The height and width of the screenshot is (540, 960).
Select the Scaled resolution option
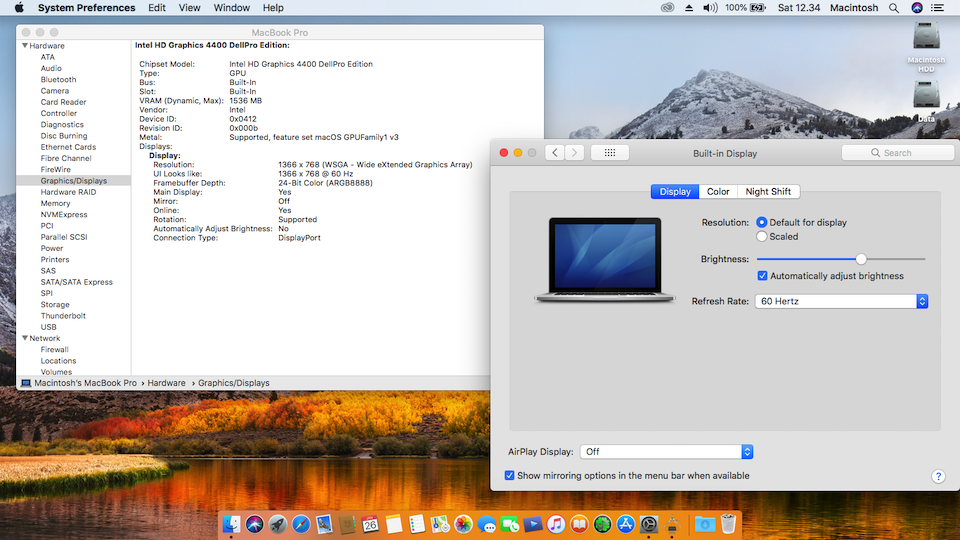(x=763, y=237)
